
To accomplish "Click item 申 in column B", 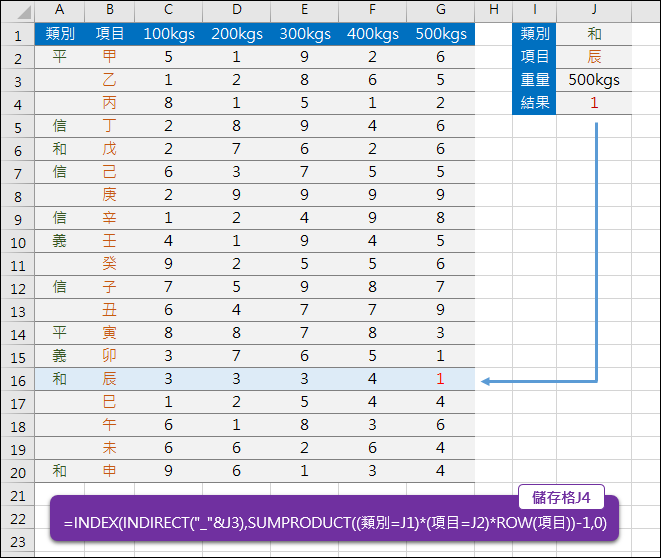I will click(110, 470).
